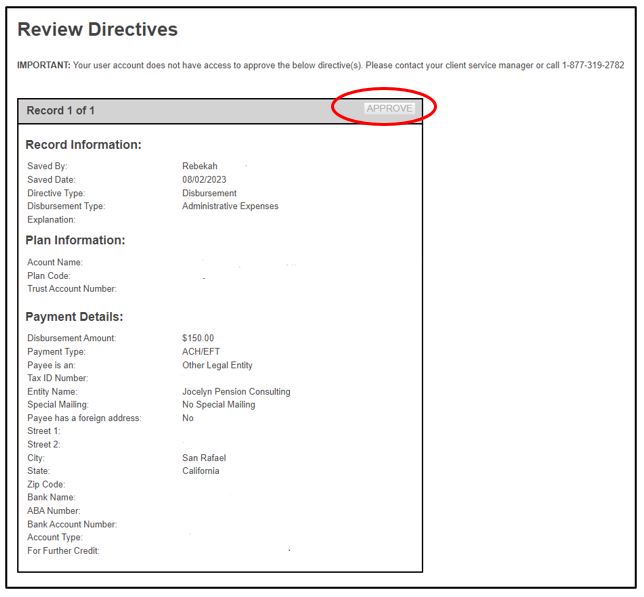Screen dimensions: 644x597
Task: Select the Trust Account Number label
Action: pos(72,289)
